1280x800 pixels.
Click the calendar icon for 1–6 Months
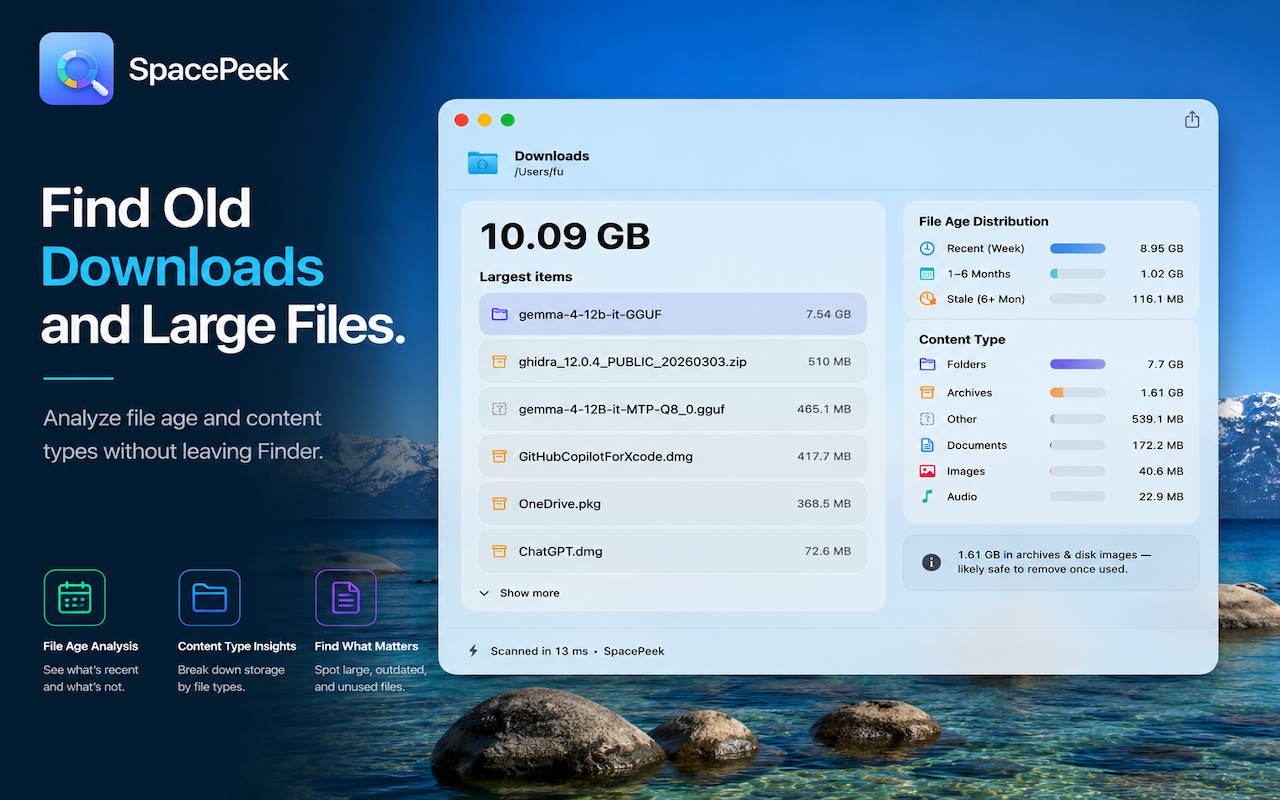(x=927, y=274)
